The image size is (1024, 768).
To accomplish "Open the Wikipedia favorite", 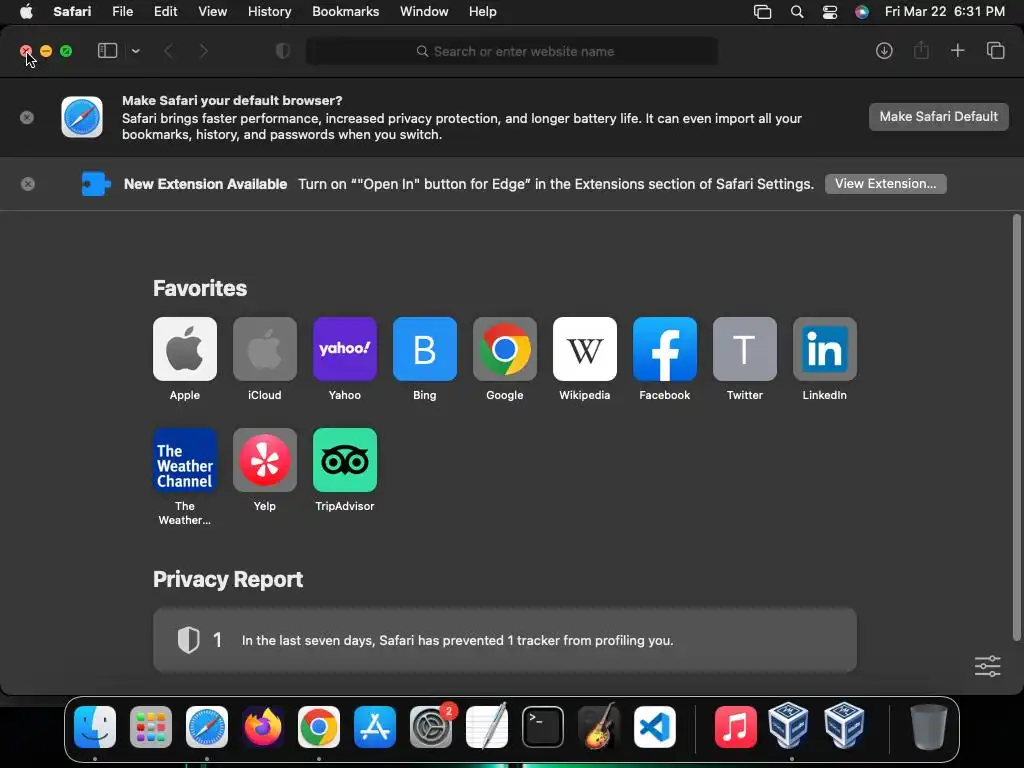I will pyautogui.click(x=584, y=349).
